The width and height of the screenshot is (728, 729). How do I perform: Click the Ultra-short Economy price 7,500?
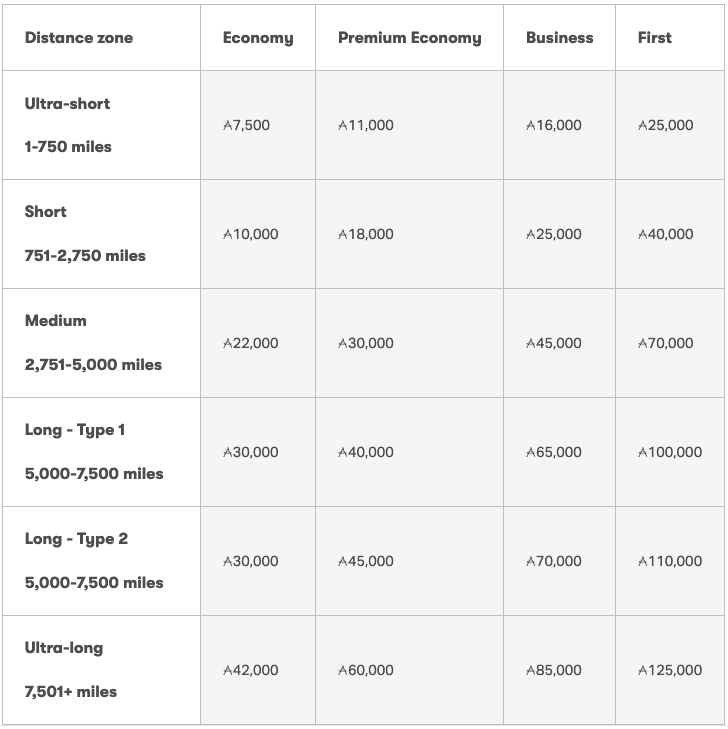[x=246, y=126]
